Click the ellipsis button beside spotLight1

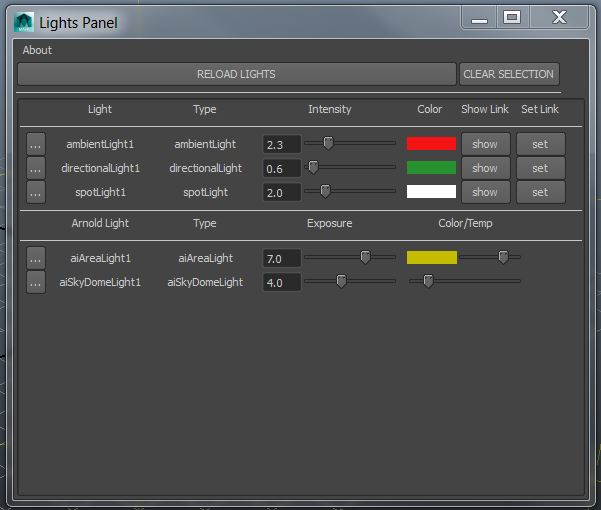coord(36,192)
